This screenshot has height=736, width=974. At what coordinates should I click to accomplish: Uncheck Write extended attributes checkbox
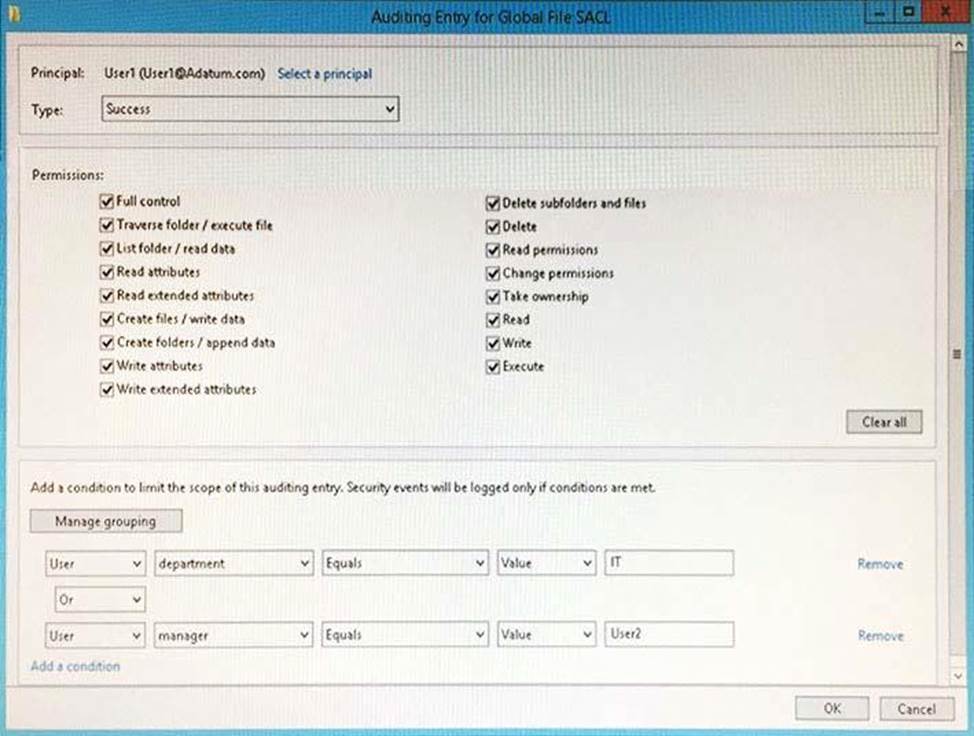pos(108,390)
